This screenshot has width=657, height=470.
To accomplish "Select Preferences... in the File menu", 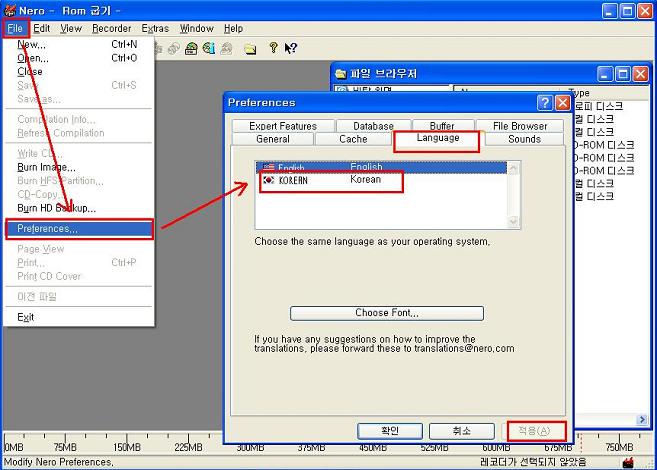I will 79,229.
